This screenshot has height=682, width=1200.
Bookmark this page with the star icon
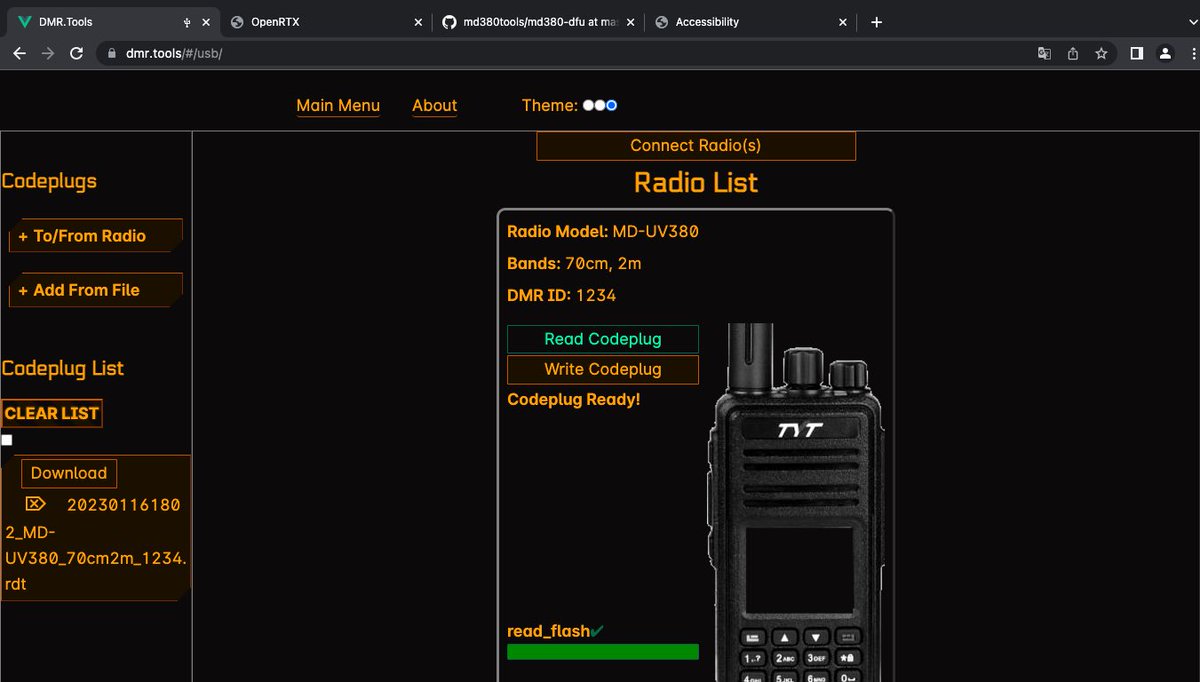pos(1101,53)
